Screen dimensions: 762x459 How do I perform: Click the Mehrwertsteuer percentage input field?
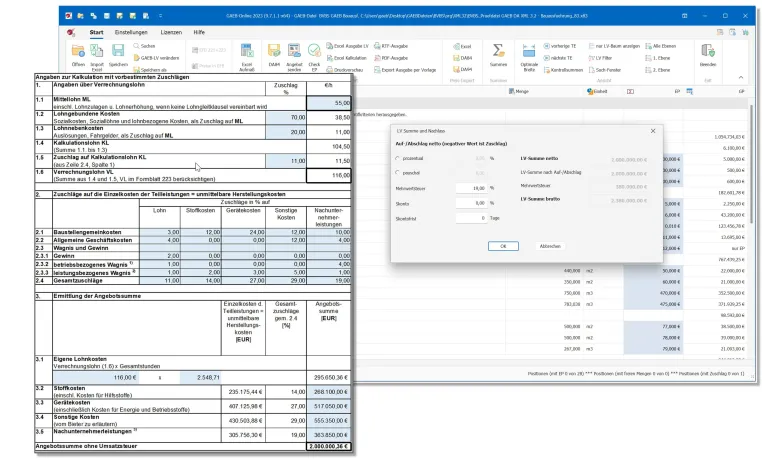pos(471,188)
